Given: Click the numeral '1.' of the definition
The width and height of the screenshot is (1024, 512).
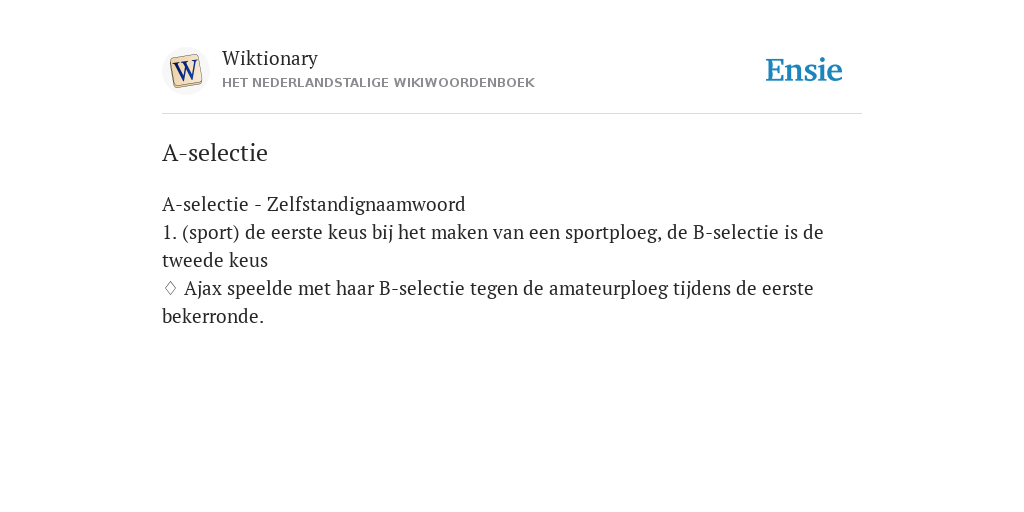Looking at the screenshot, I should pos(169,232).
